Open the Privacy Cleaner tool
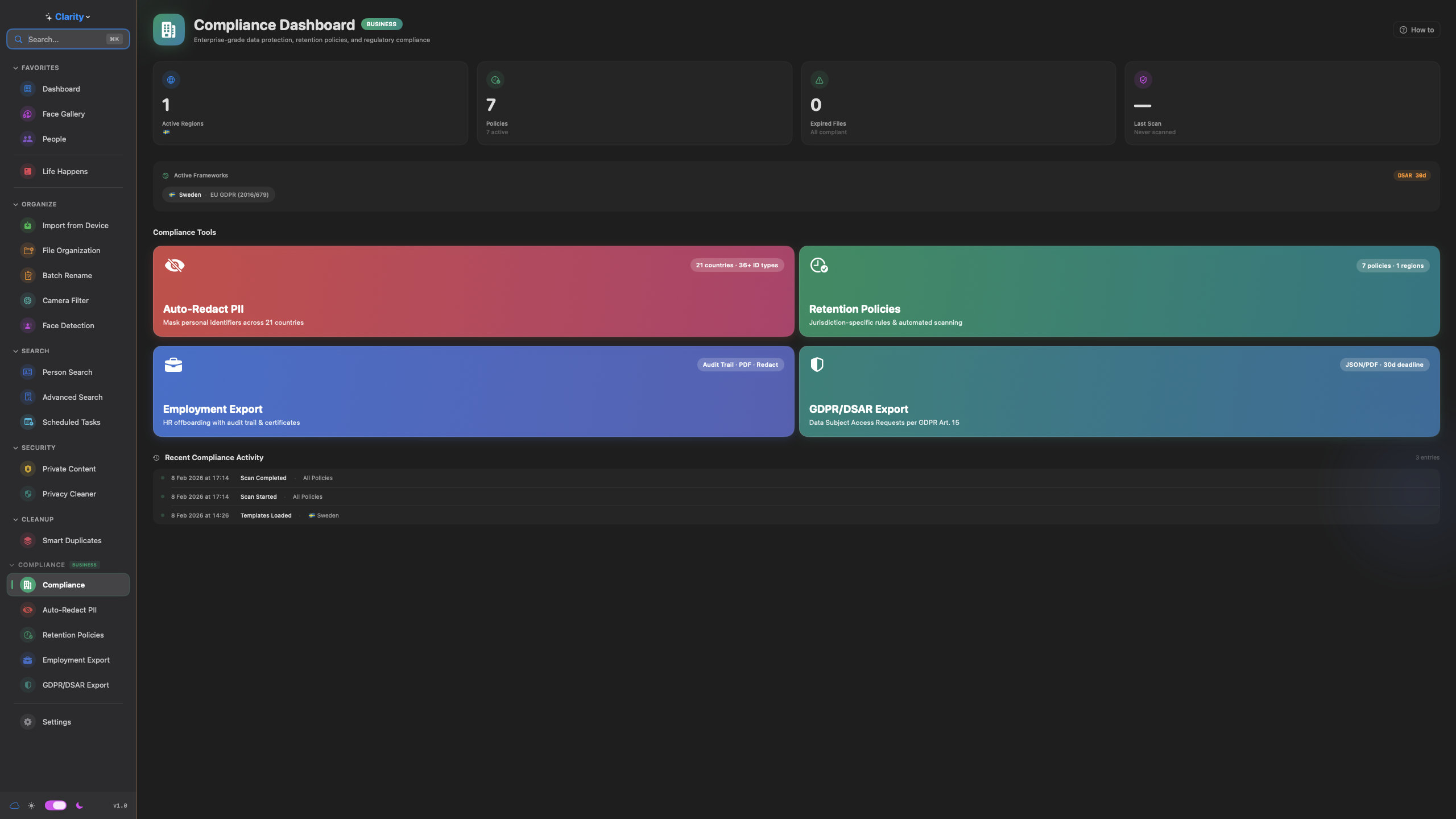Image resolution: width=1456 pixels, height=819 pixels. click(x=69, y=493)
